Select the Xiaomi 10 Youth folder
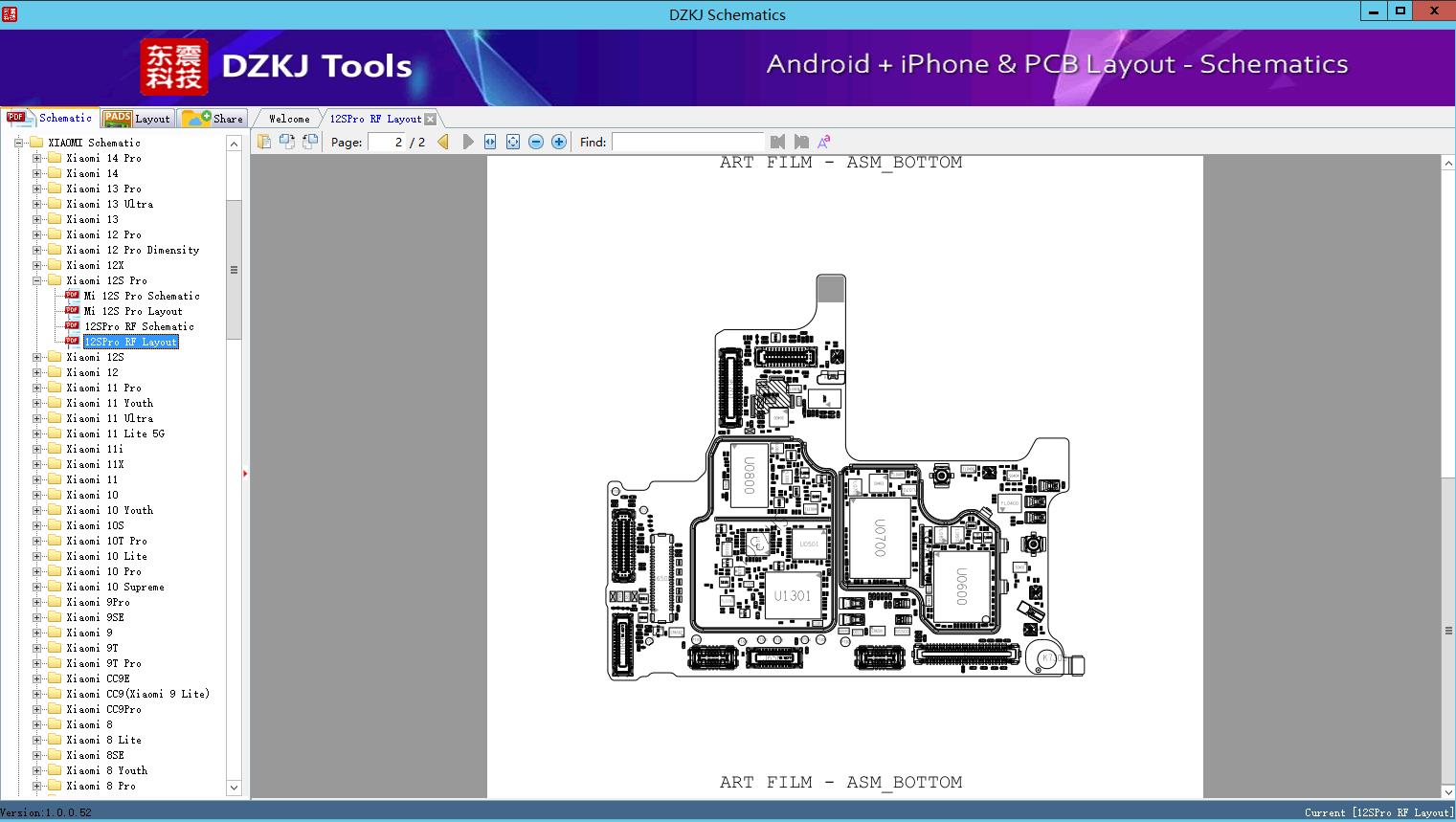 pos(109,510)
